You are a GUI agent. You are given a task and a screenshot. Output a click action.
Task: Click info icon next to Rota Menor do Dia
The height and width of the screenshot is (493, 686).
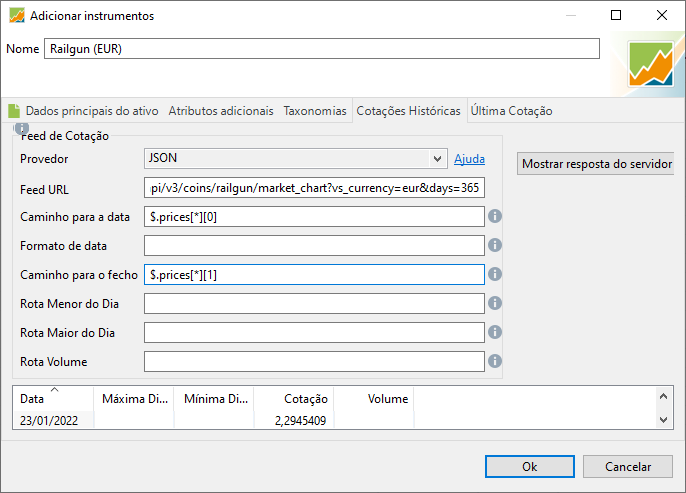[x=495, y=303]
